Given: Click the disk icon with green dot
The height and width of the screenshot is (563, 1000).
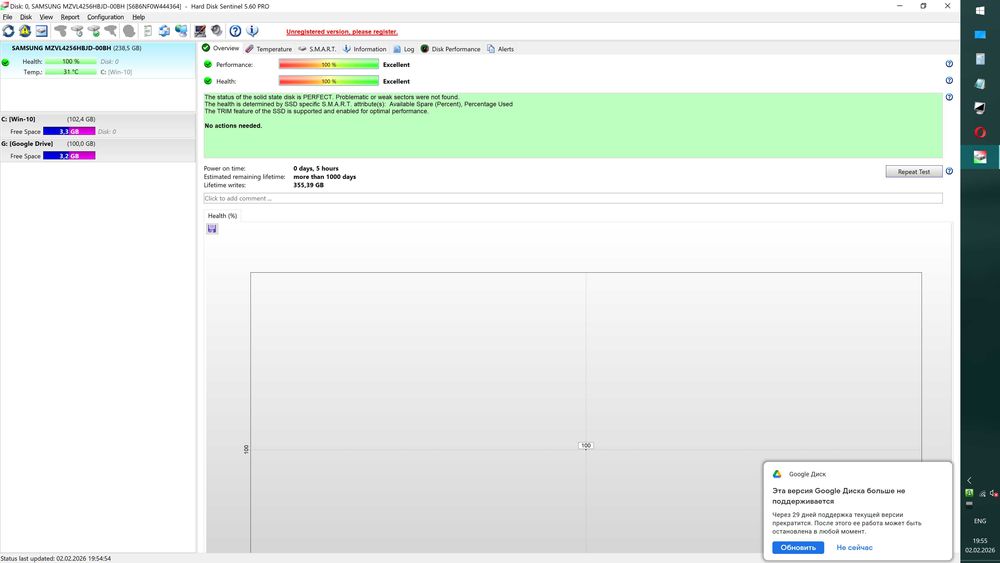Looking at the screenshot, I should click(x=94, y=31).
